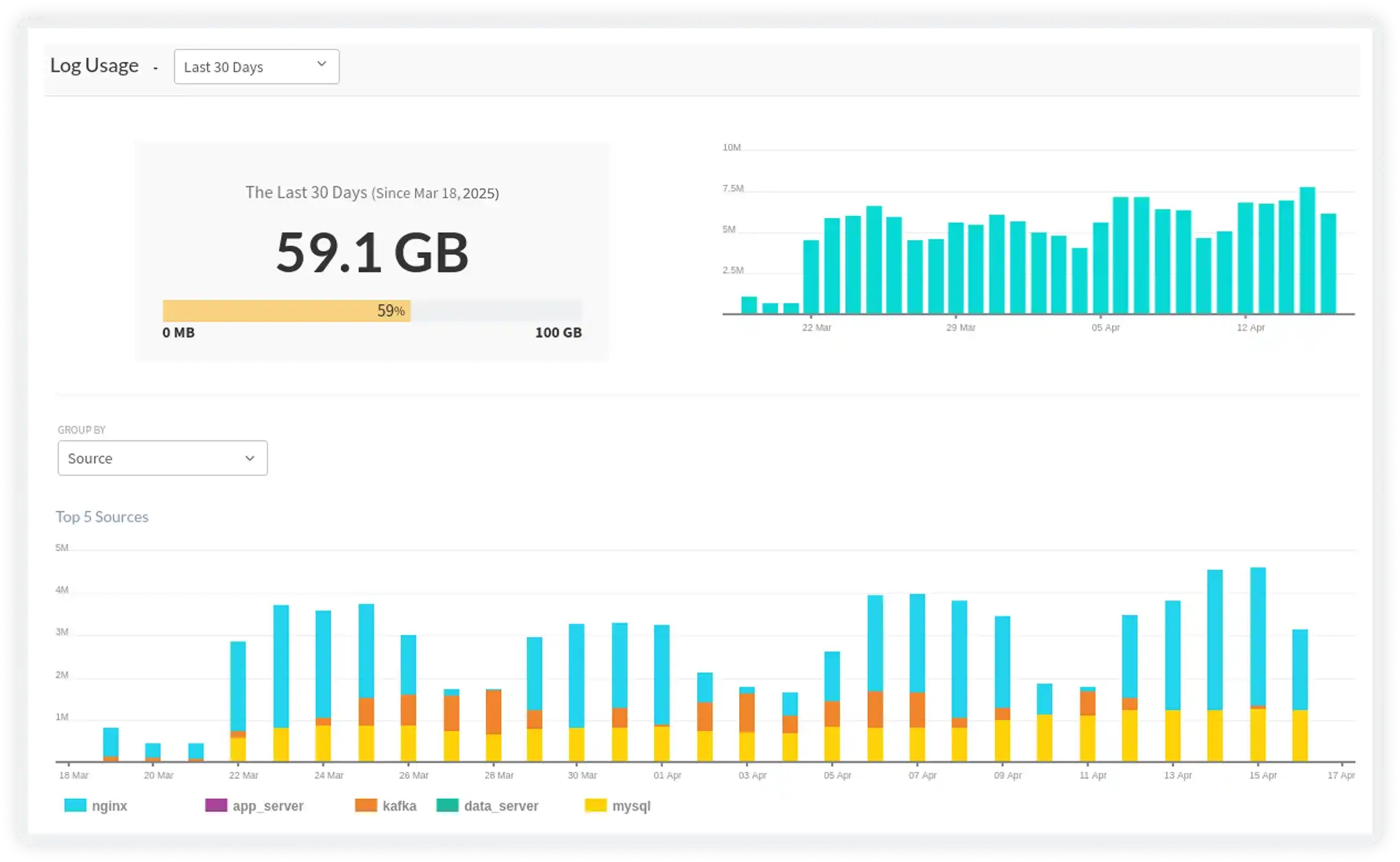Click the "0 MB" label under the progress bar
The image size is (1400, 862).
(178, 333)
